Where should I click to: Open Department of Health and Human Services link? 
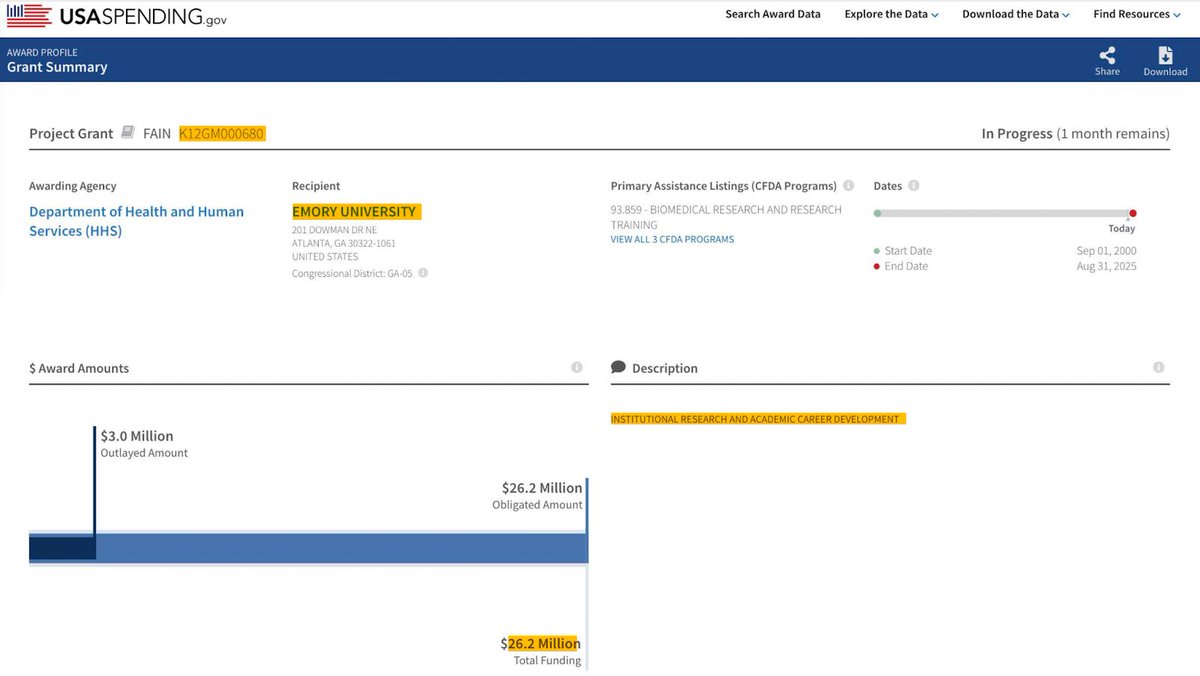click(136, 221)
